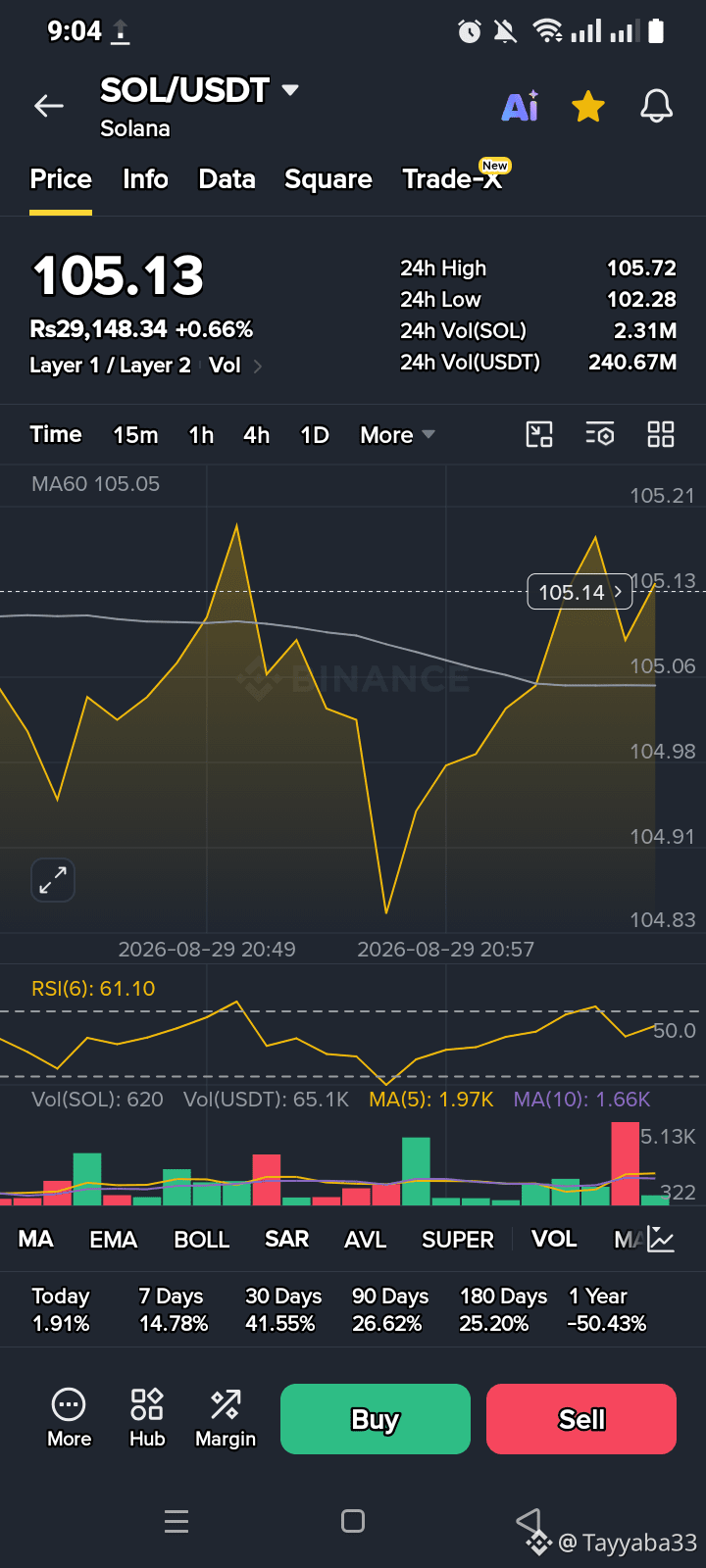The height and width of the screenshot is (1568, 706).
Task: Tap the 30 Days 41.55% performance
Action: (x=283, y=1310)
